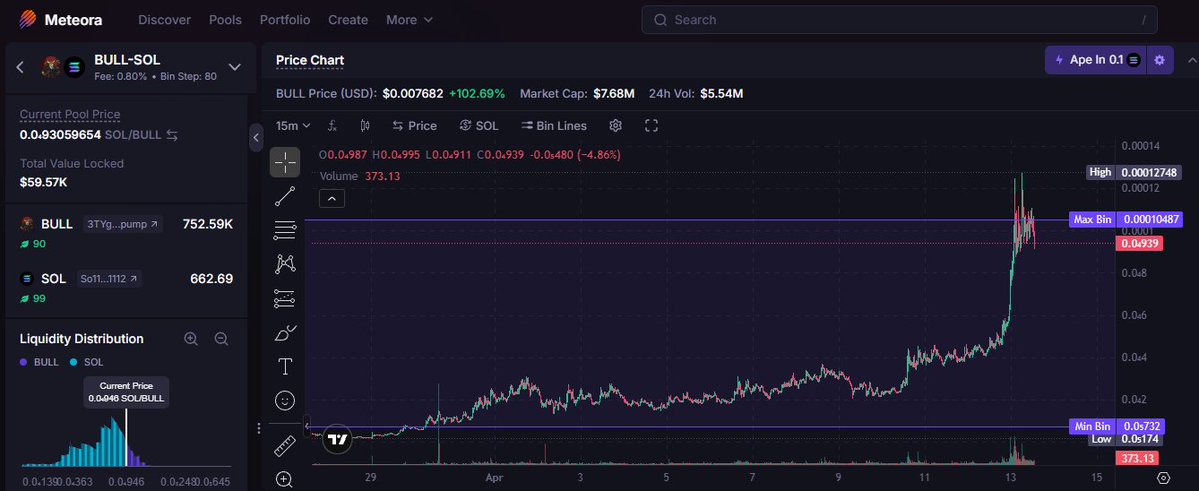Grab the panel resize handle dots
Screen dimensions: 1199x491
coord(259,428)
